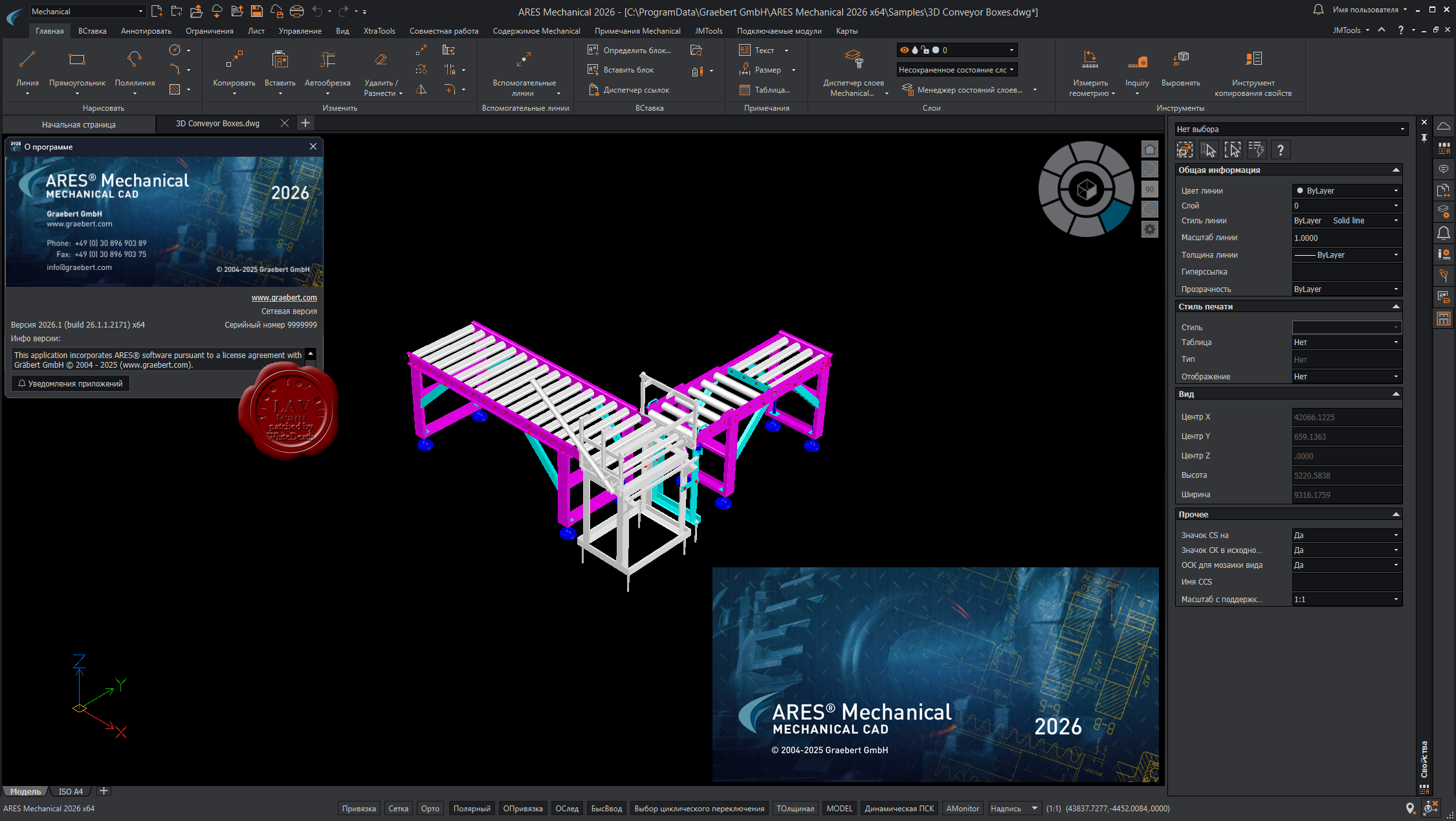Click the Delete/Explode (Удалить / Разнести) icon
Viewport: 1456px width, 821px height.
click(381, 60)
